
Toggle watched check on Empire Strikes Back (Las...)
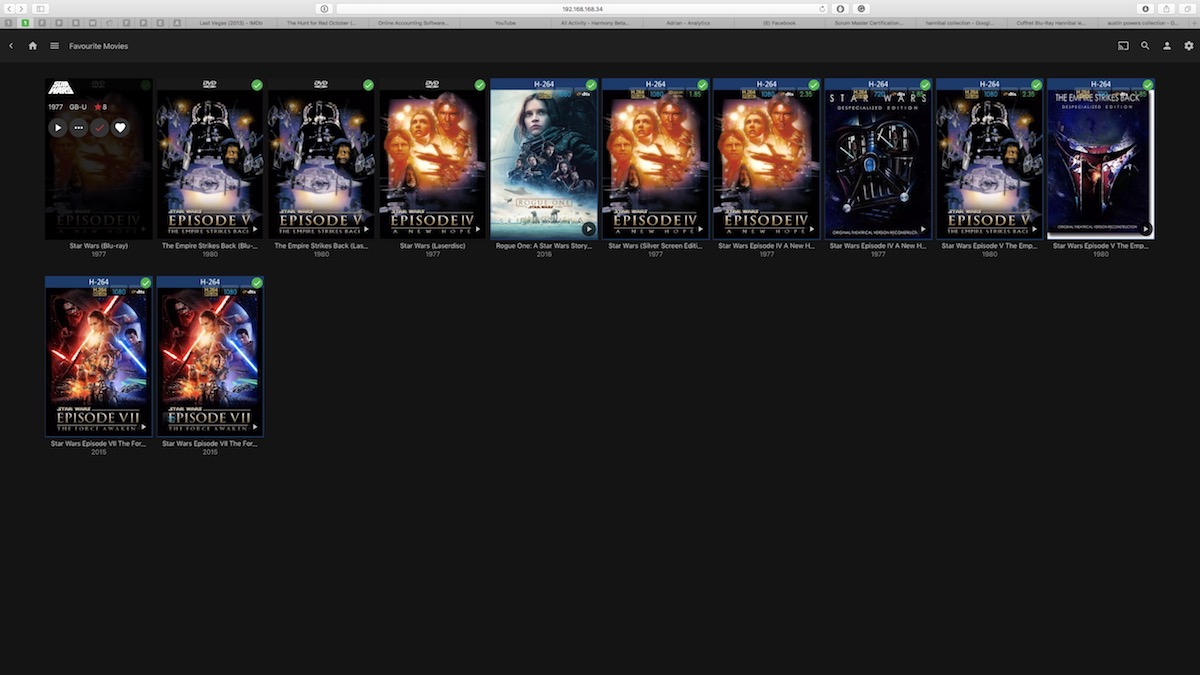[x=368, y=85]
